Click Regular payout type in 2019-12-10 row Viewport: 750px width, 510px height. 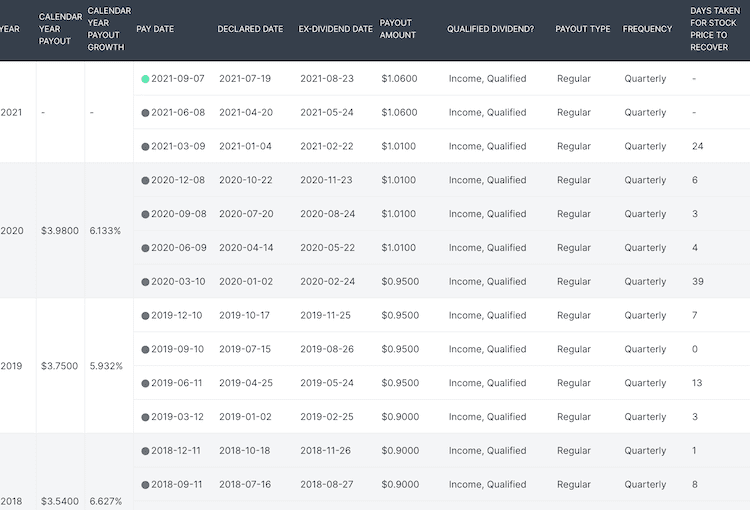click(574, 316)
